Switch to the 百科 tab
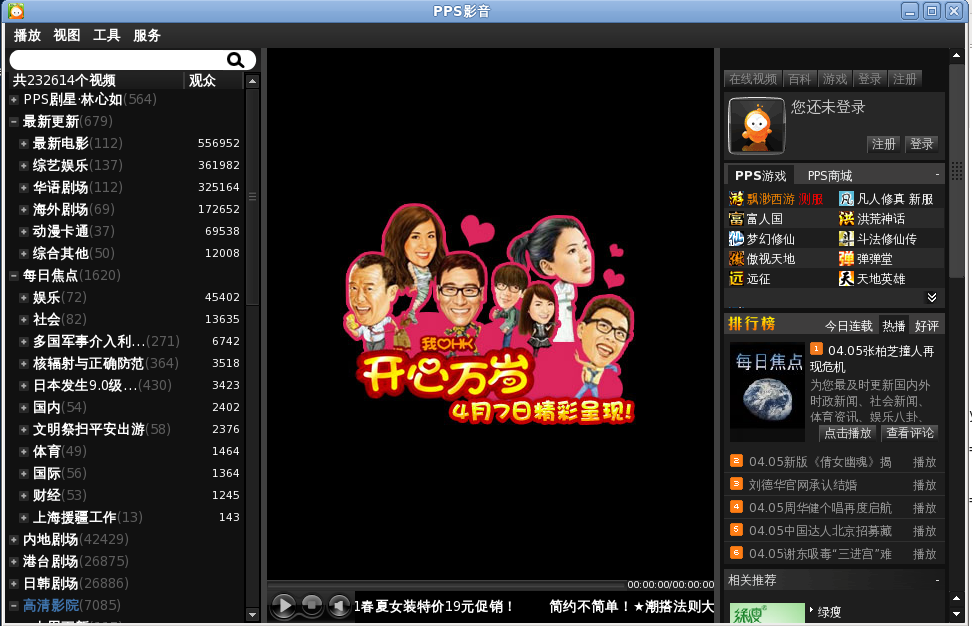Screen dimensions: 972x626 click(x=799, y=79)
